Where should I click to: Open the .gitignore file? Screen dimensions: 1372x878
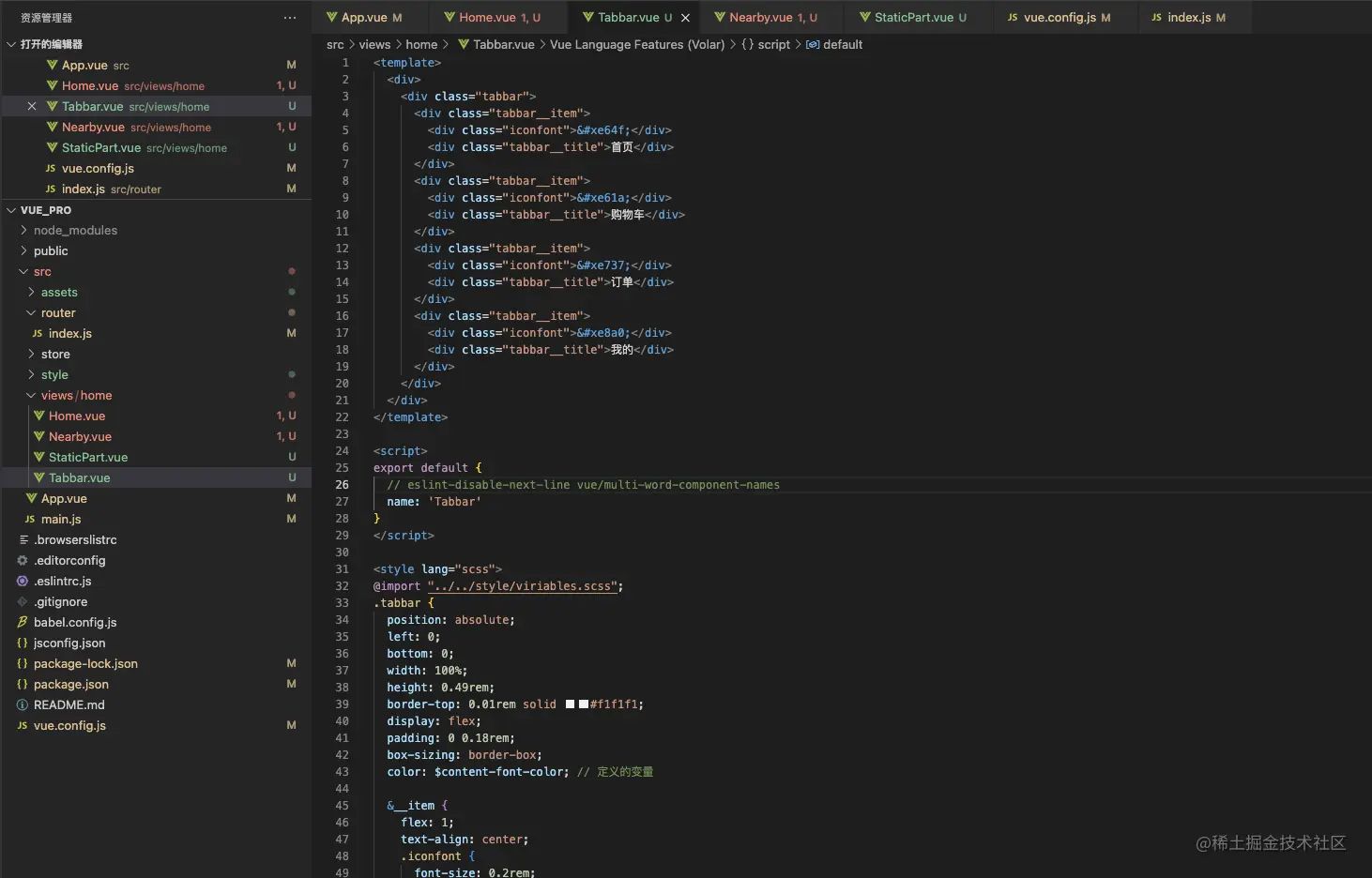click(x=156, y=601)
